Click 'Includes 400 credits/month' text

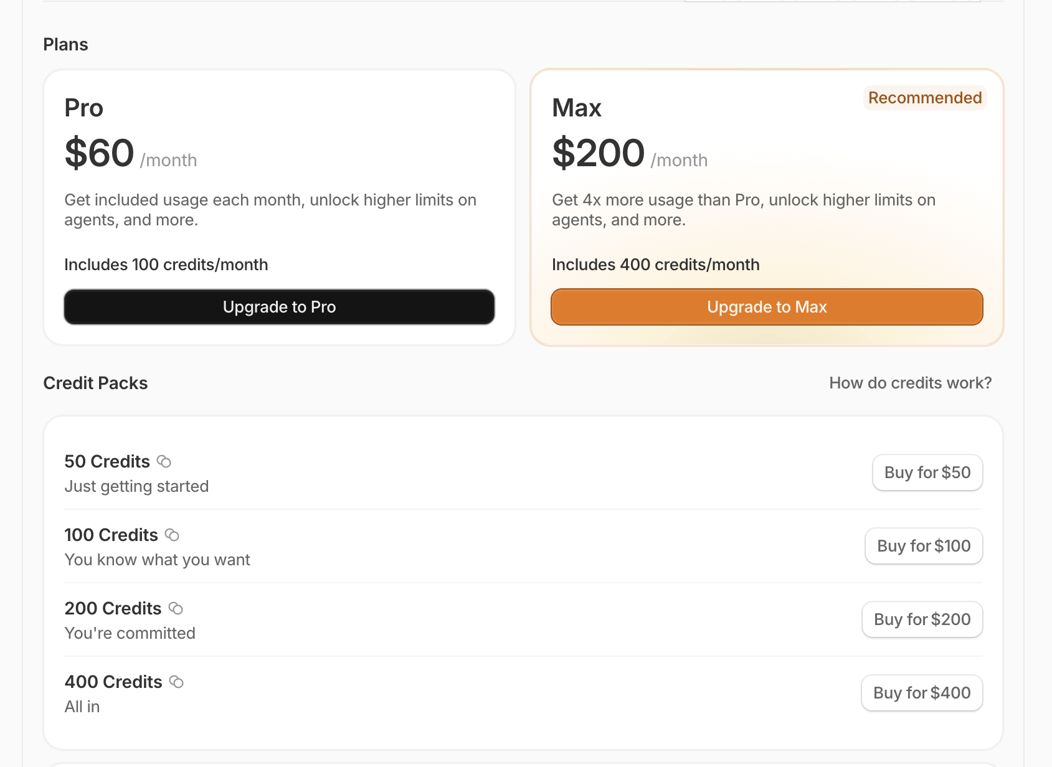[655, 264]
